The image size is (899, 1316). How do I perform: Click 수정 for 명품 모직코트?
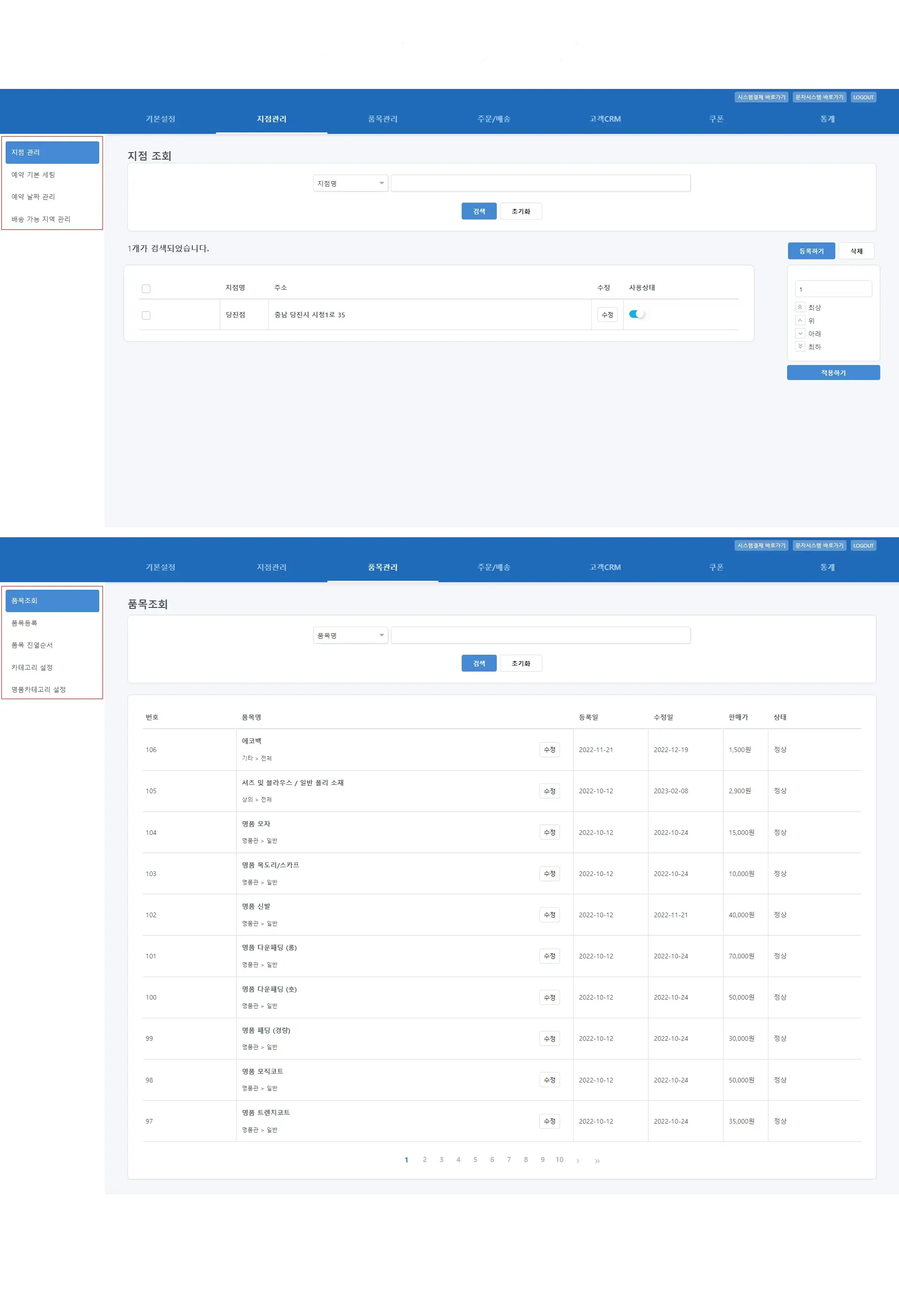click(x=550, y=1080)
